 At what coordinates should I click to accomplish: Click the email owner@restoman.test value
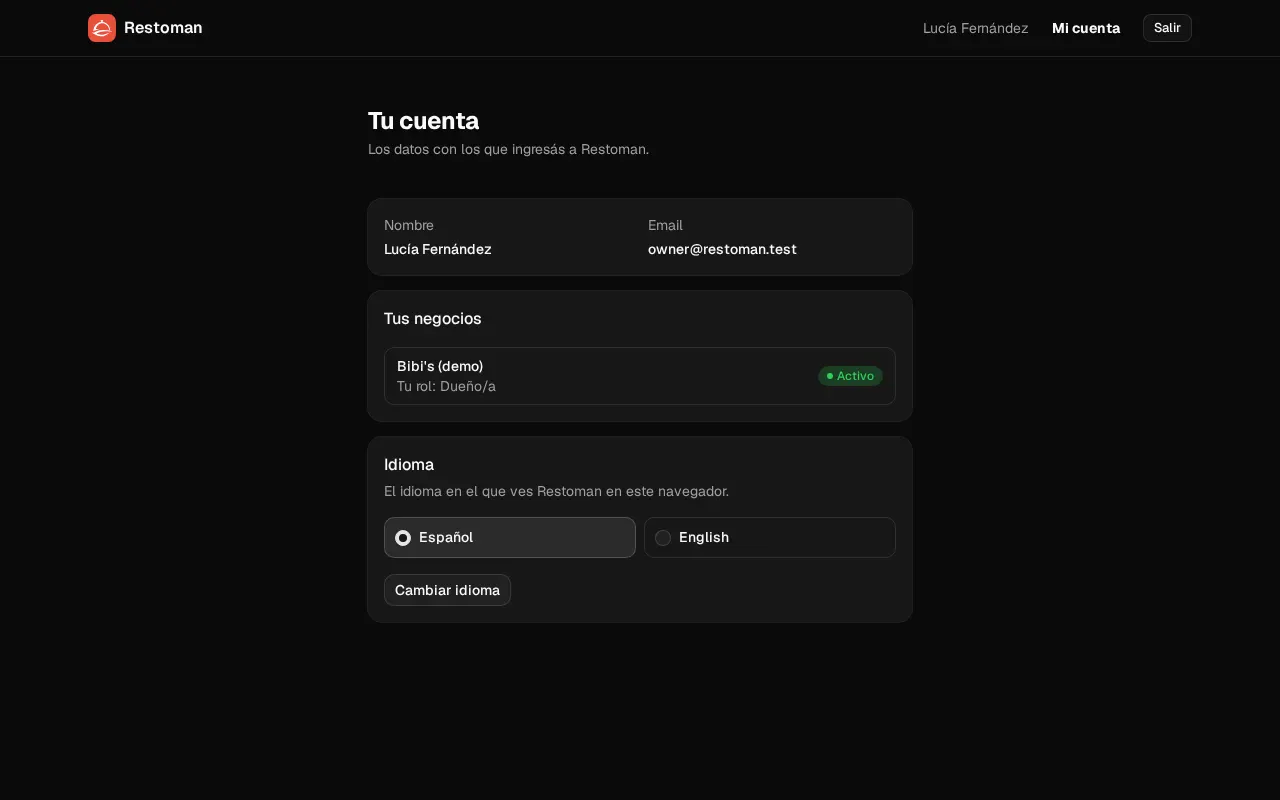tap(722, 249)
